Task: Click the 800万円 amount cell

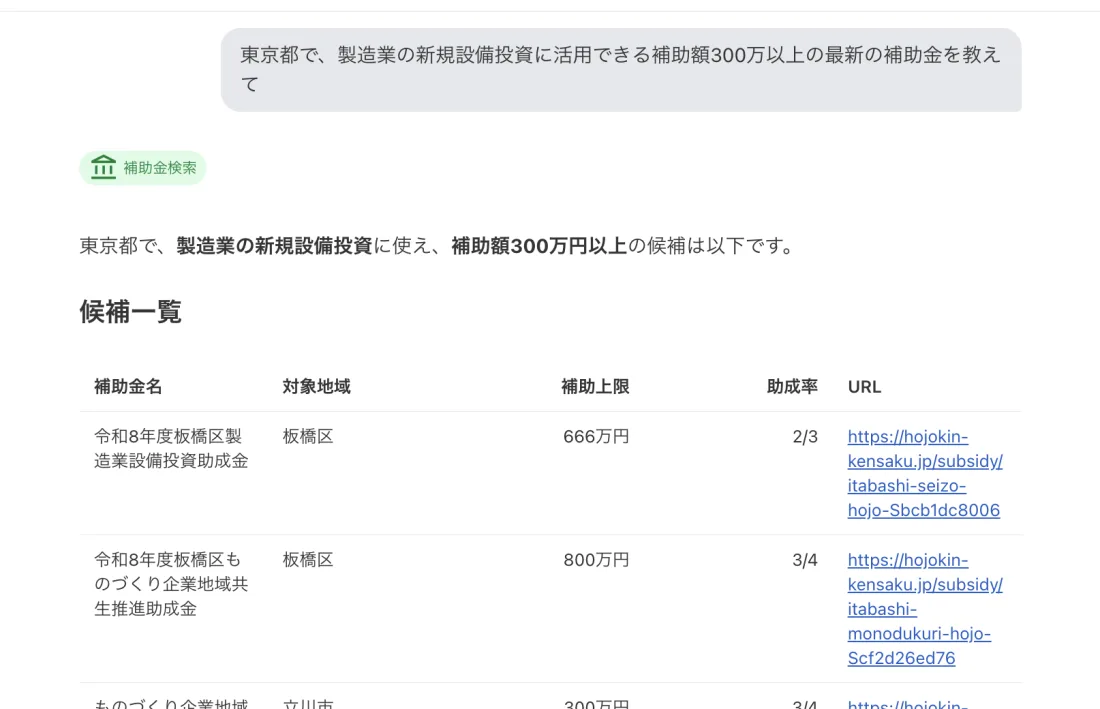Action: [x=596, y=560]
